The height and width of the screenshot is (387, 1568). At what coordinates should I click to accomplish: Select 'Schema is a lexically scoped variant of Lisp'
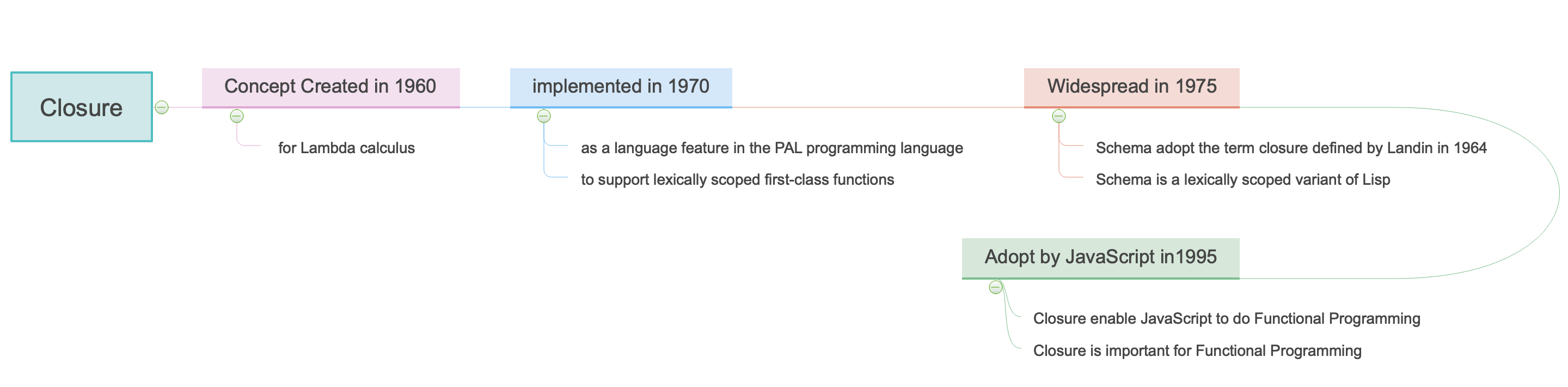pos(1242,180)
